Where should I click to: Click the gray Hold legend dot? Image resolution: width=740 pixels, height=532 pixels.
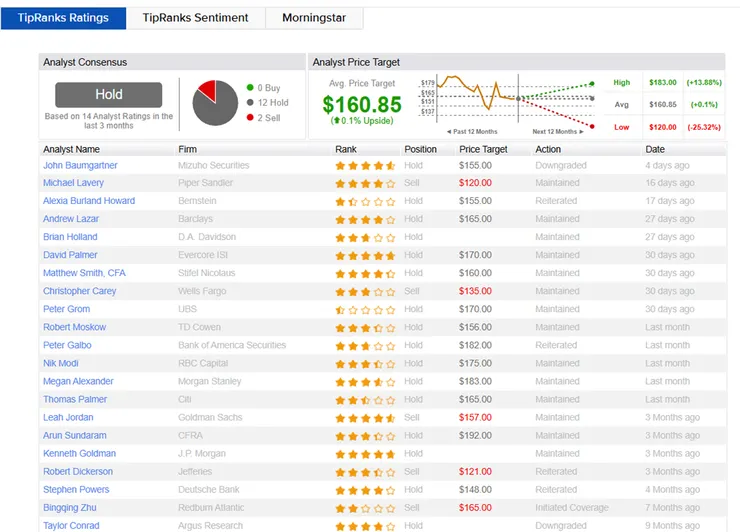250,102
